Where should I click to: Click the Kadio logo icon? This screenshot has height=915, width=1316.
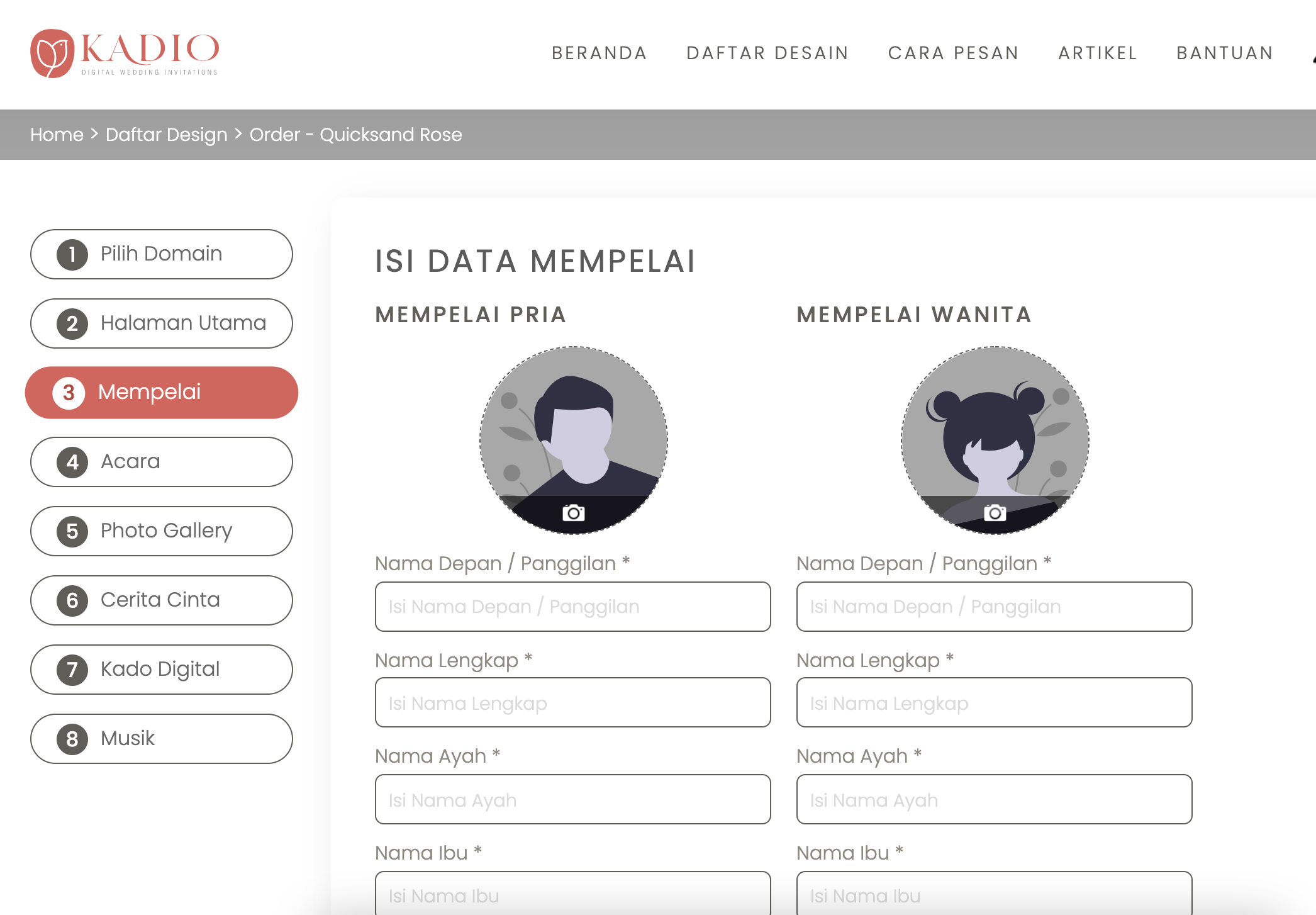(x=52, y=54)
